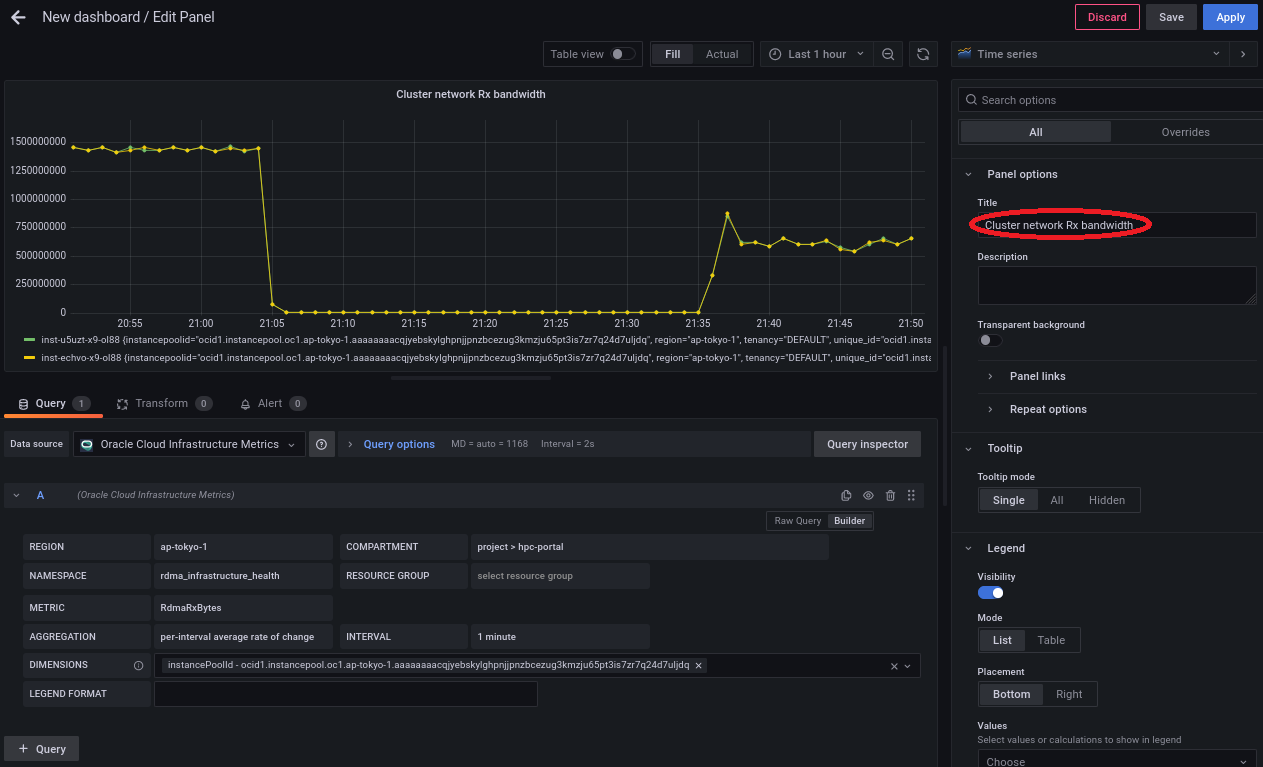This screenshot has height=767, width=1263.
Task: Open the data source help icon
Action: [x=321, y=444]
